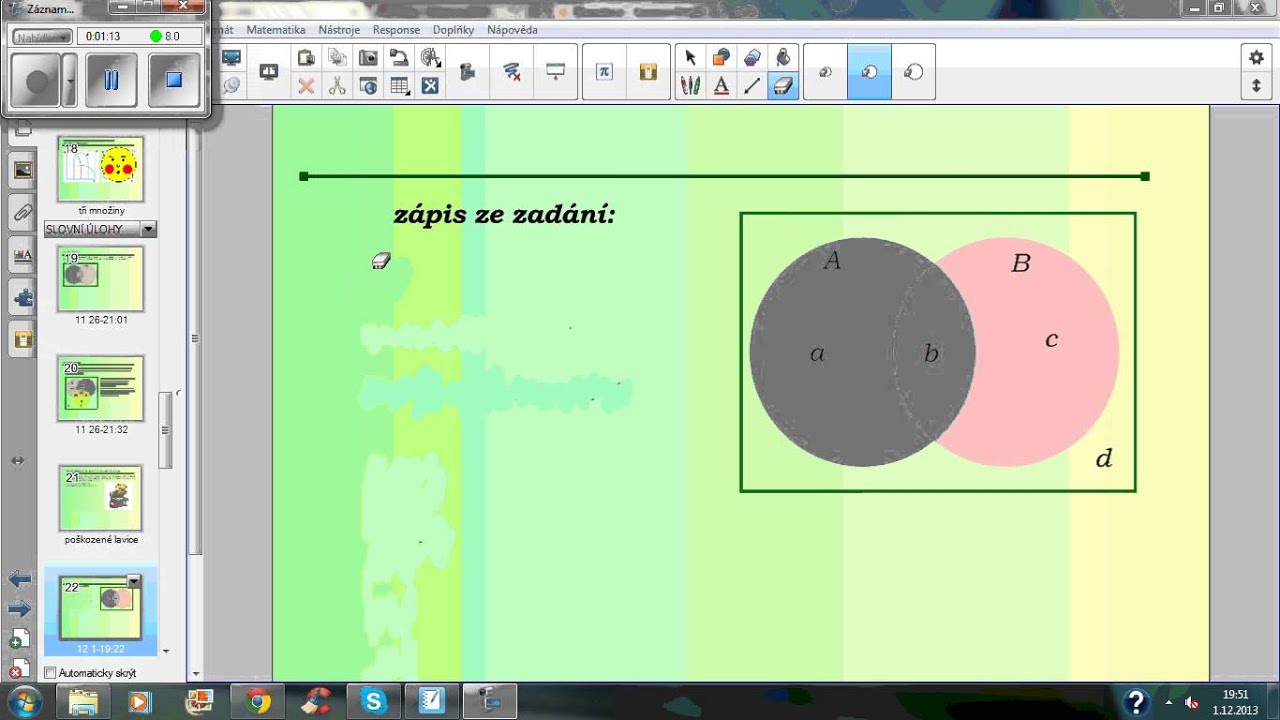Move the sidebar to other side
The height and width of the screenshot is (720, 1280).
point(17,461)
